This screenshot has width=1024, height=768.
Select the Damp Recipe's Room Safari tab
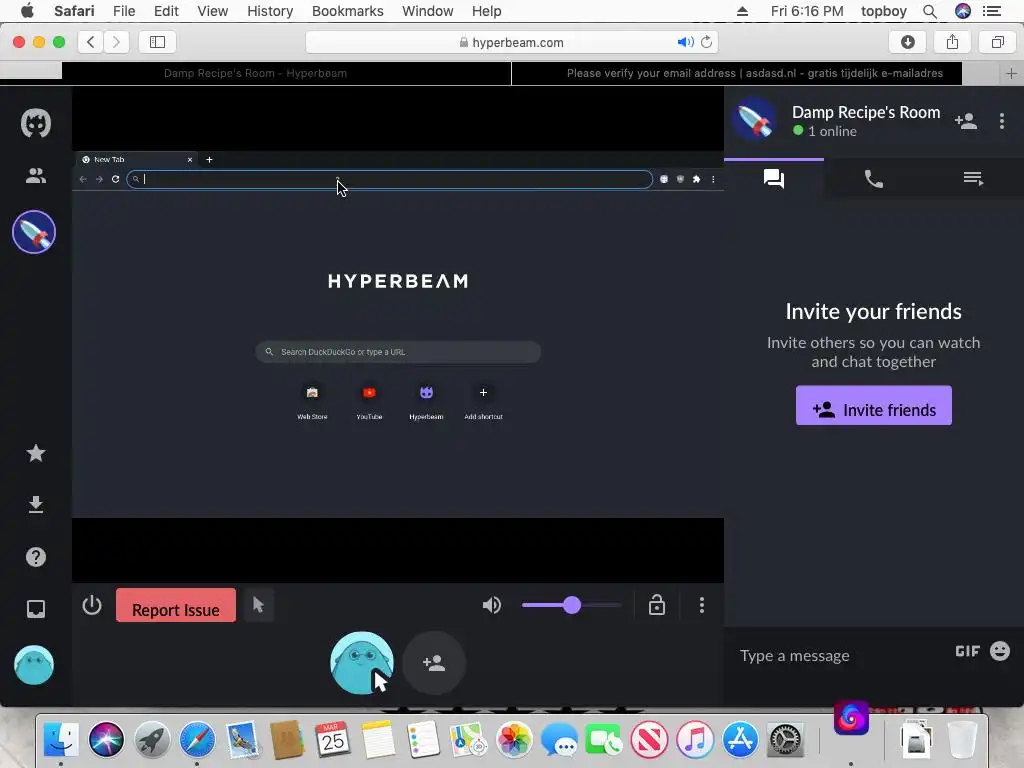[x=255, y=73]
